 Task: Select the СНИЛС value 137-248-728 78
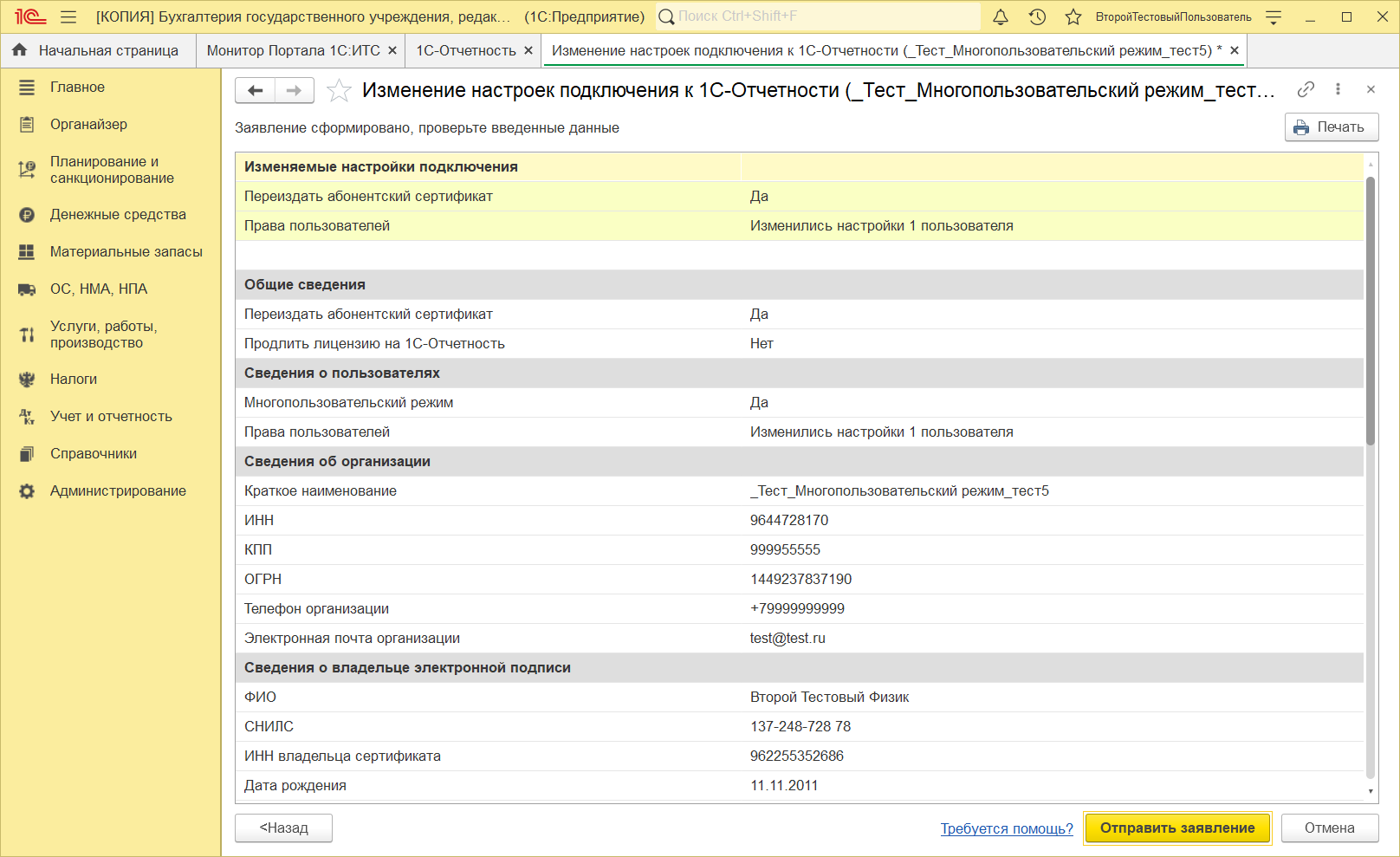click(x=800, y=727)
